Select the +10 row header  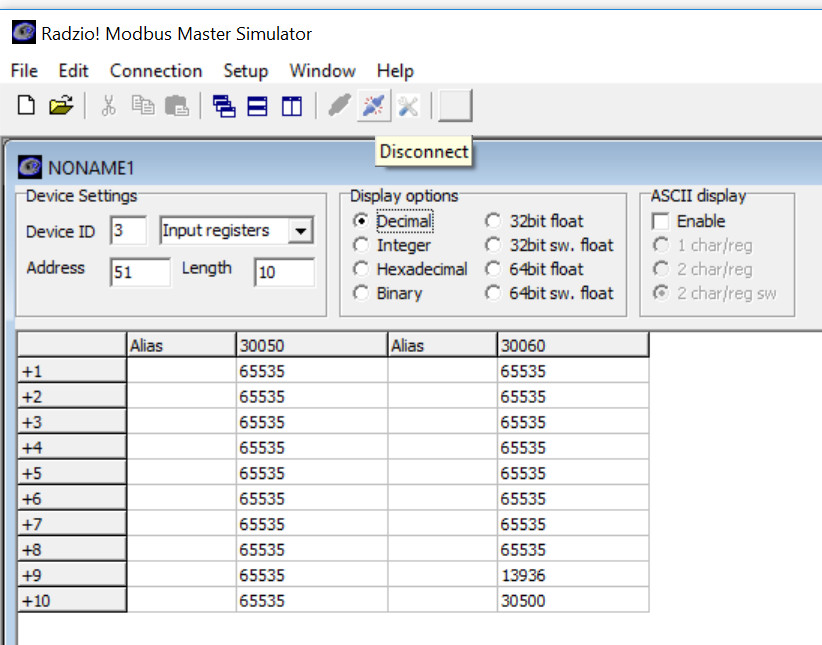click(72, 600)
